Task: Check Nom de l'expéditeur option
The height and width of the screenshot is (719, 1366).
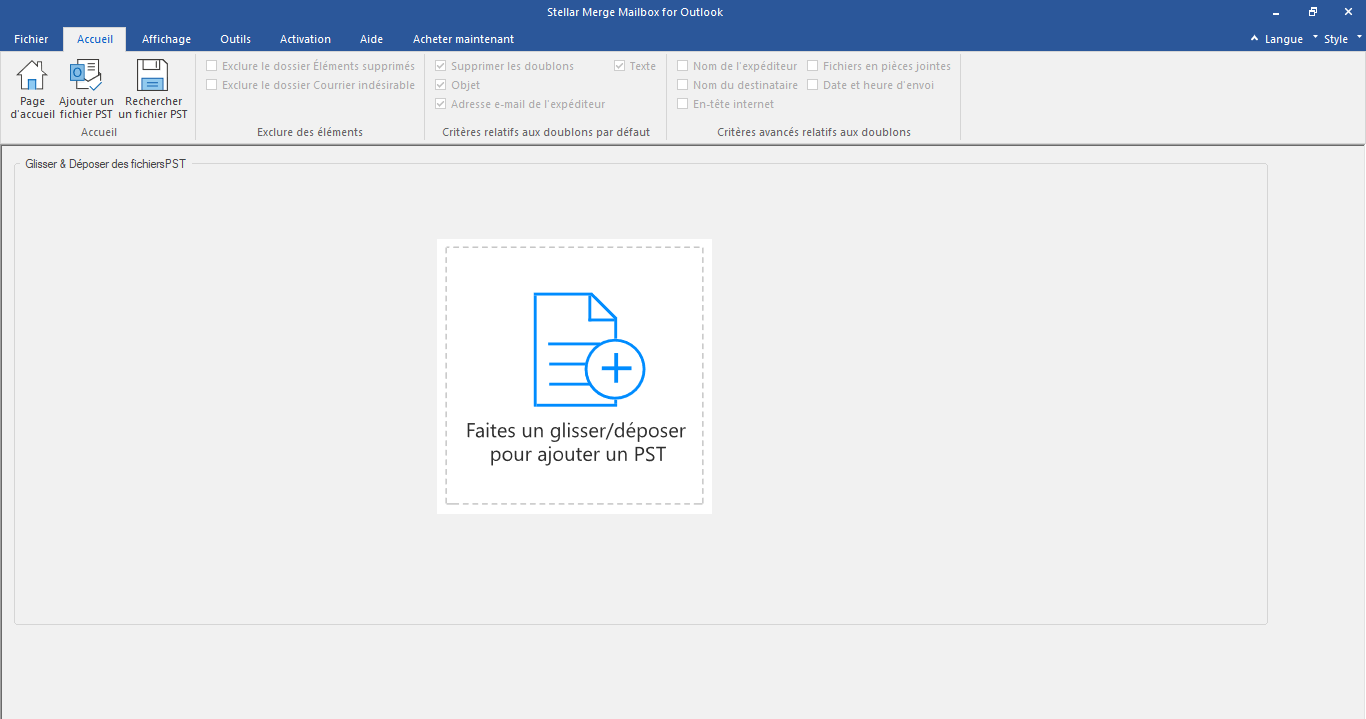Action: (683, 66)
